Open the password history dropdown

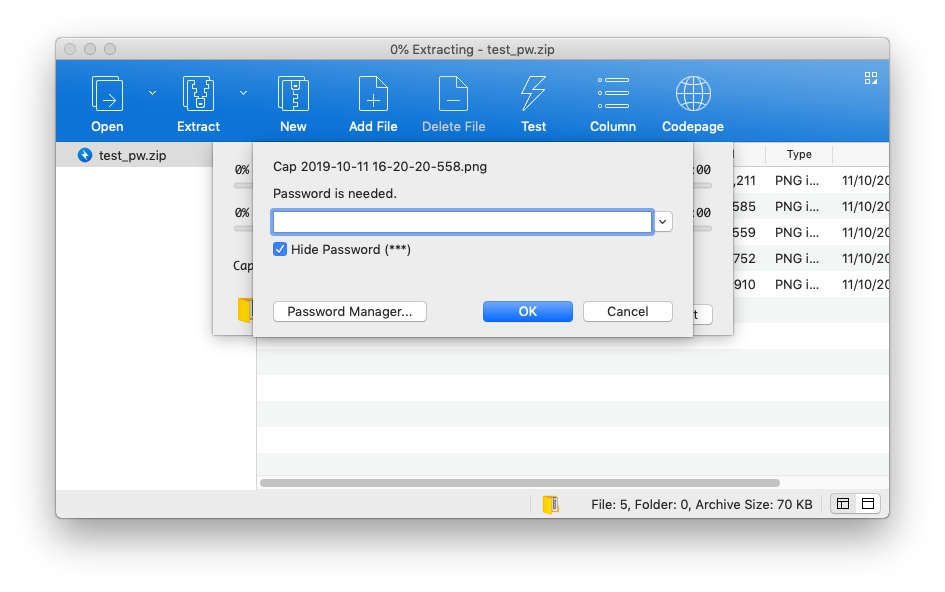[663, 221]
